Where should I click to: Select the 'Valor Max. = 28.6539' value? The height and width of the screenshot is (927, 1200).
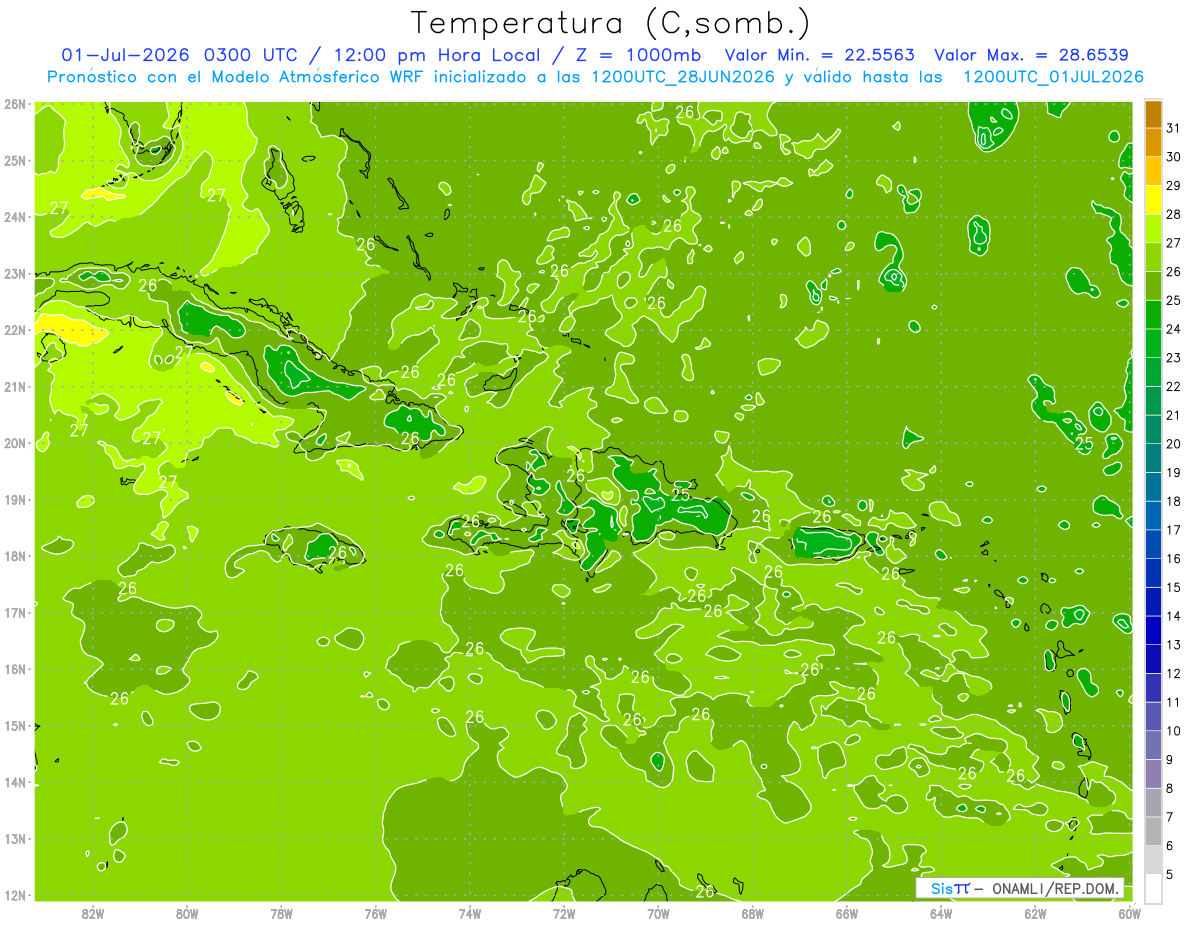tap(1031, 54)
